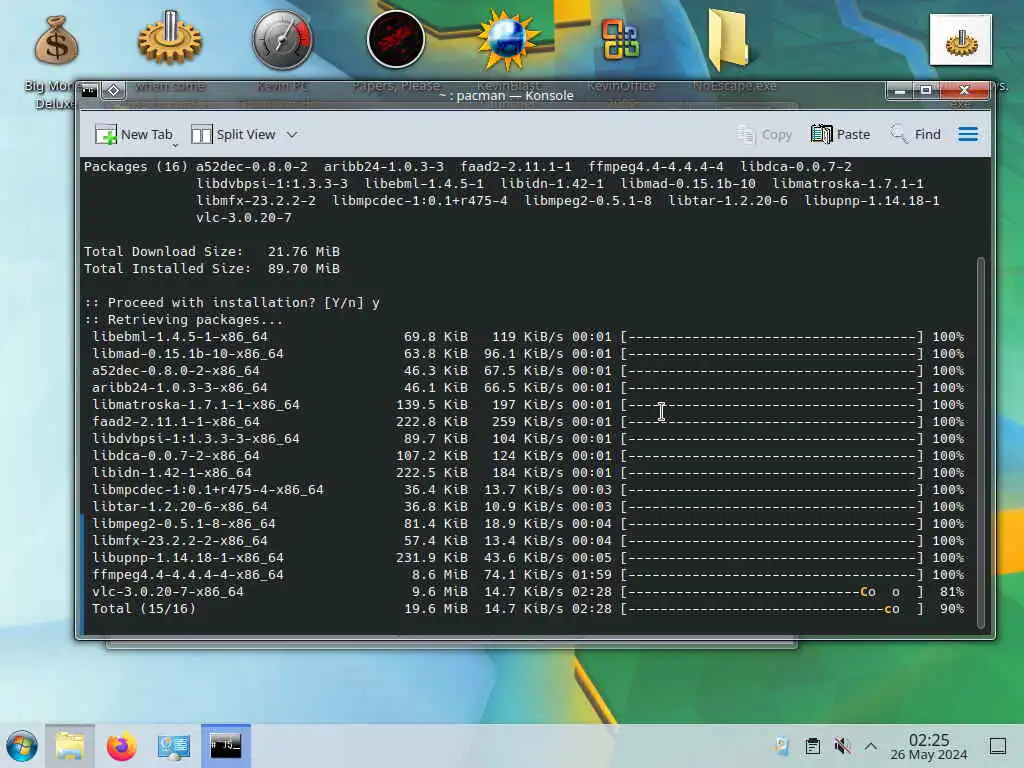Open the Start menu orb
The height and width of the screenshot is (768, 1024).
point(22,746)
